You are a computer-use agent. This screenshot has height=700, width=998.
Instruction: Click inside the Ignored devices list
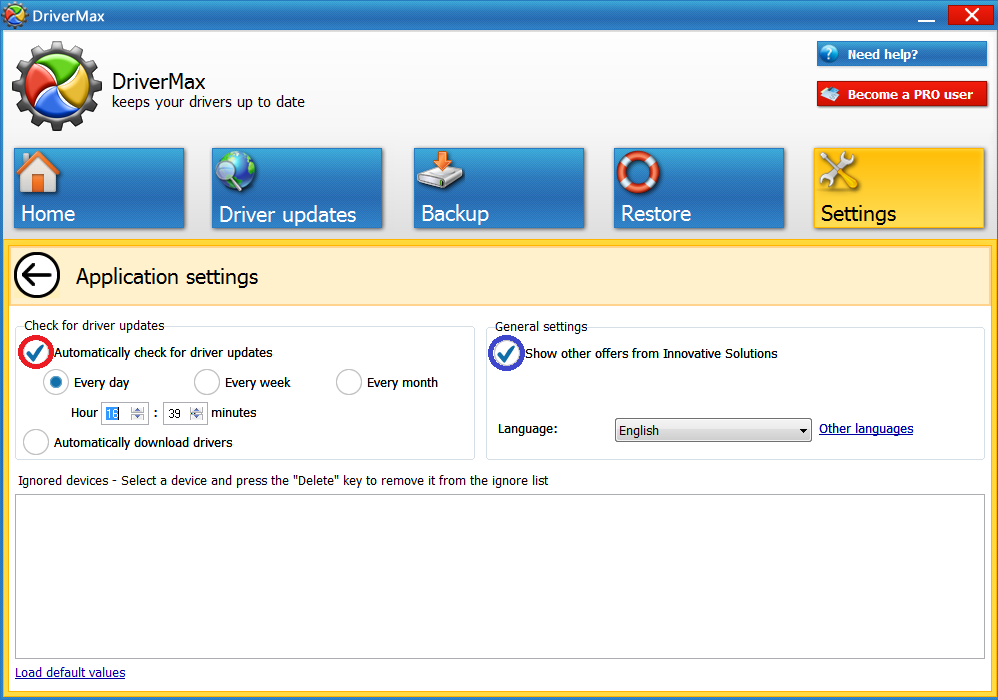point(500,576)
